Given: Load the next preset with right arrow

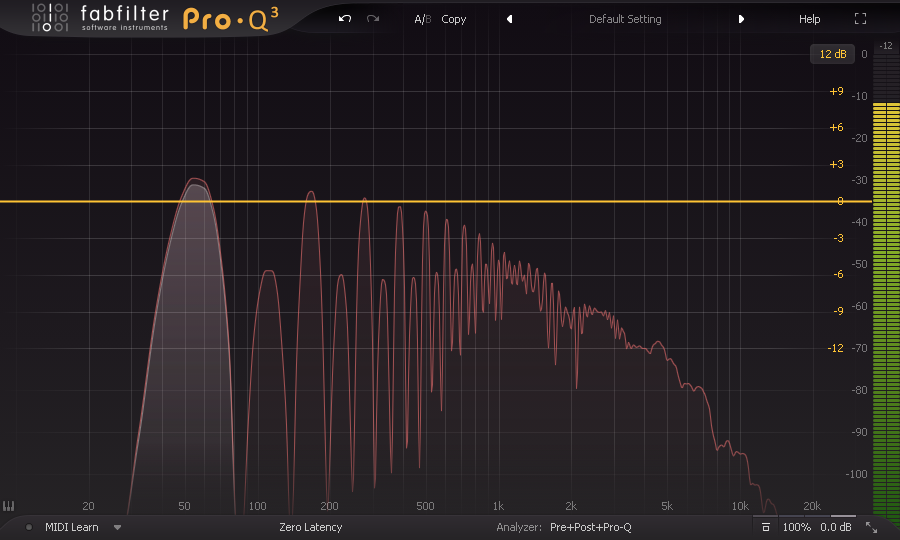Looking at the screenshot, I should (x=741, y=19).
